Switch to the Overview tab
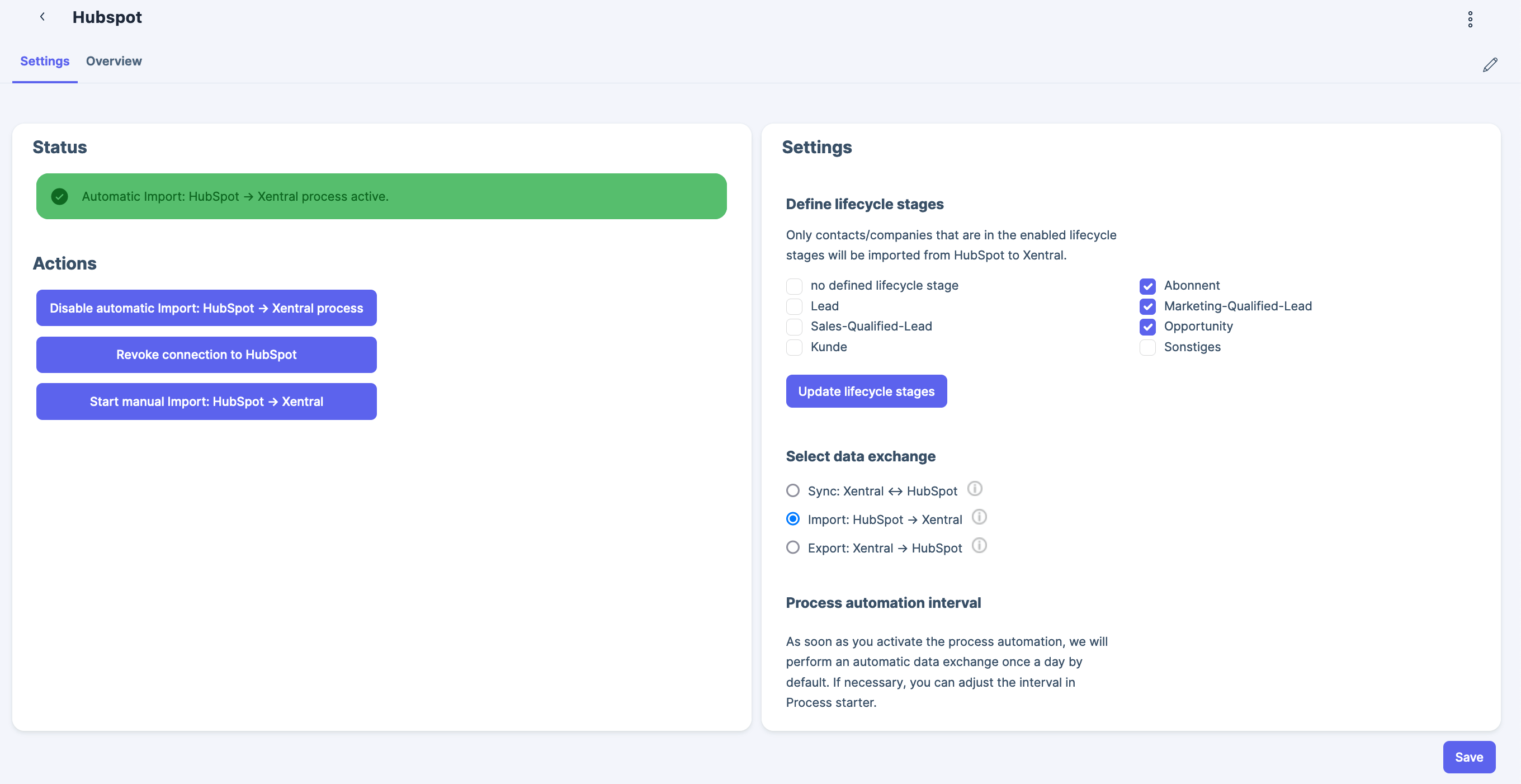Screen dimensions: 1521x784 pos(114,61)
